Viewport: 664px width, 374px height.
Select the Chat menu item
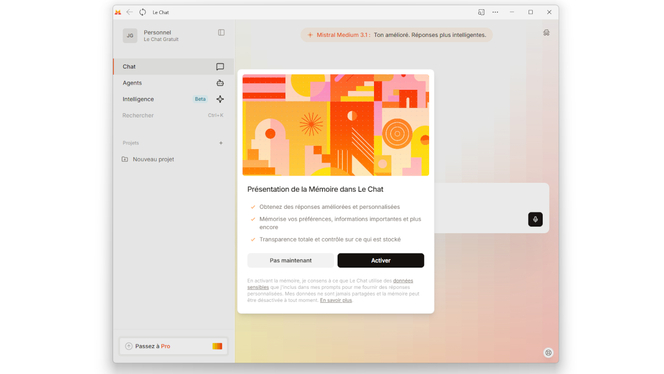pyautogui.click(x=174, y=66)
